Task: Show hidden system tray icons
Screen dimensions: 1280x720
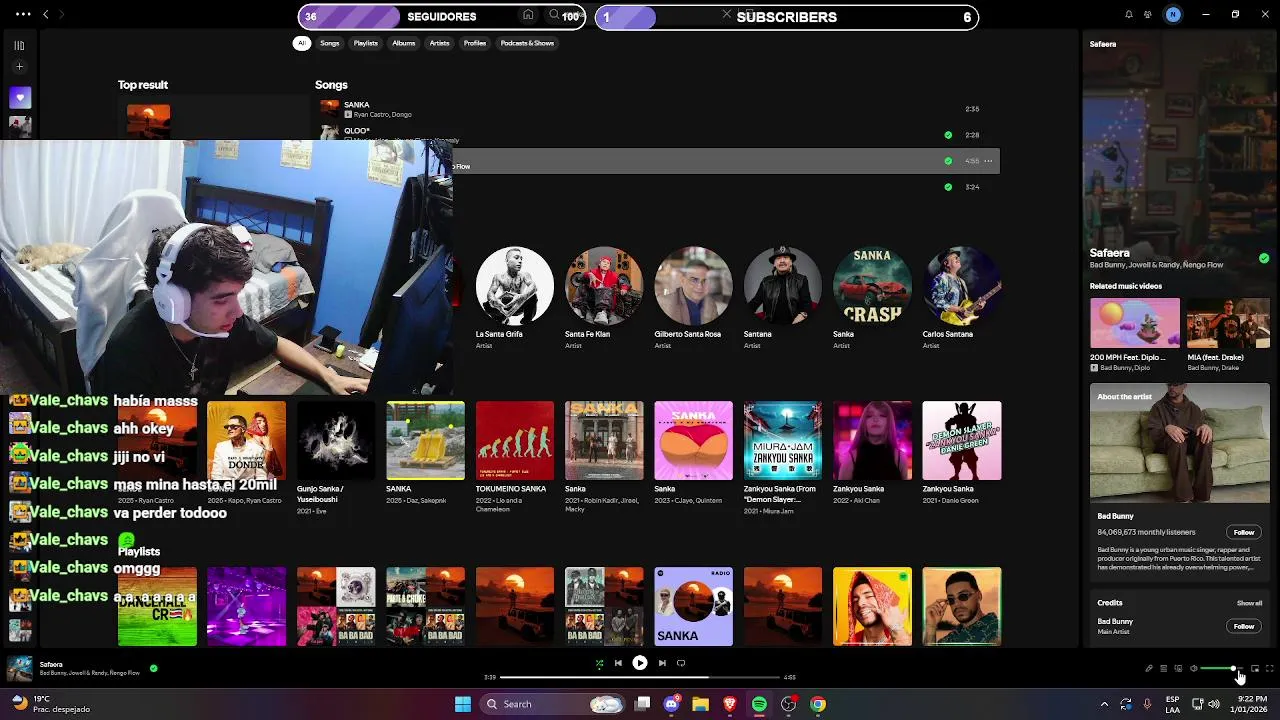Action: (1104, 704)
